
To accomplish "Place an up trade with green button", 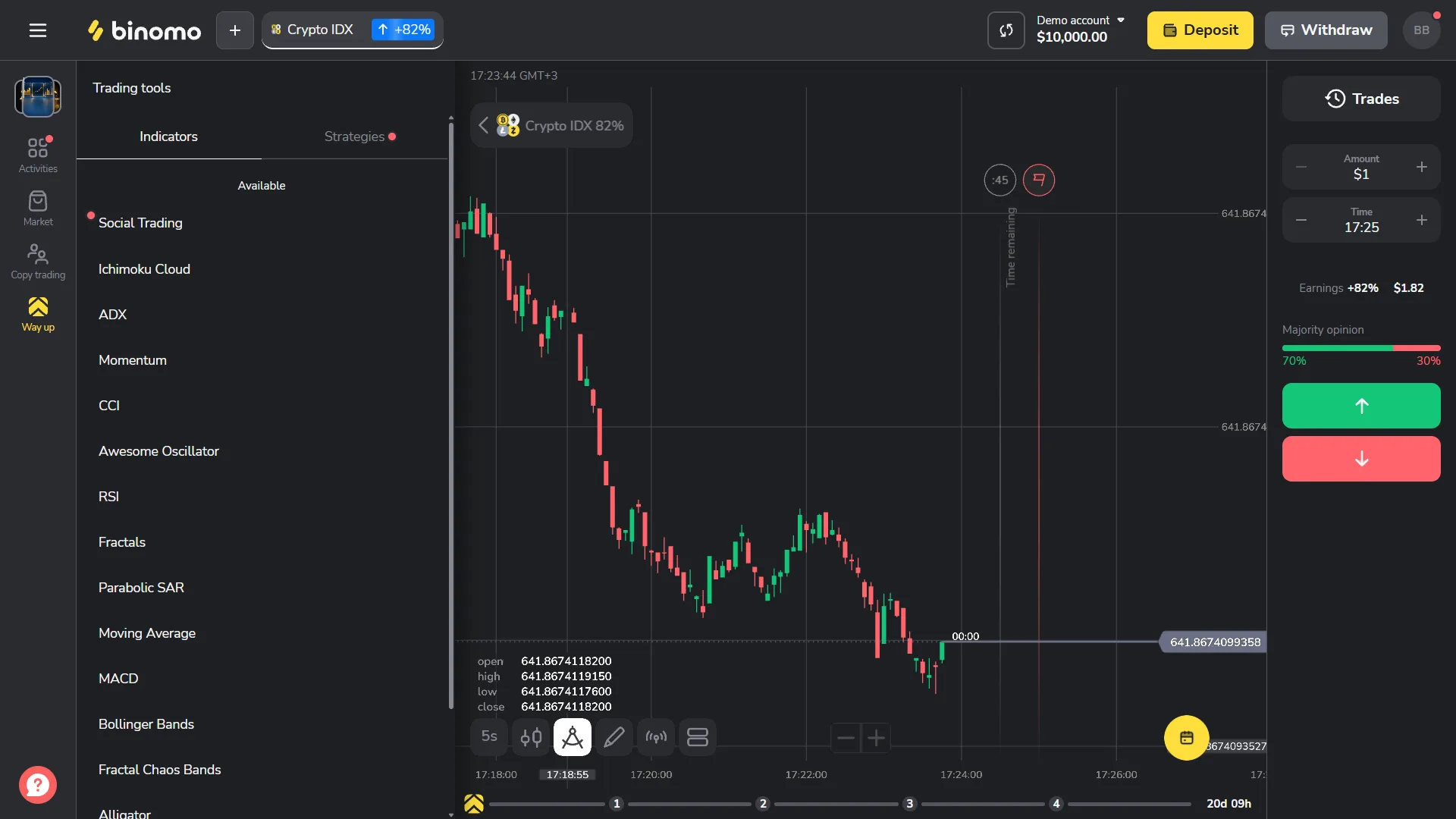I will tap(1361, 406).
